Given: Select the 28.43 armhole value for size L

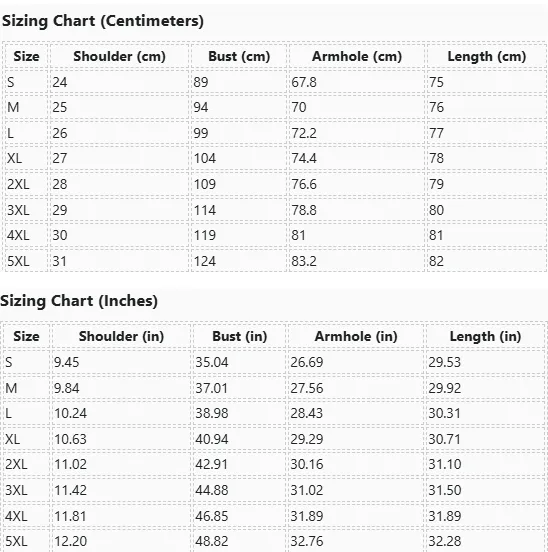Looking at the screenshot, I should point(307,413).
